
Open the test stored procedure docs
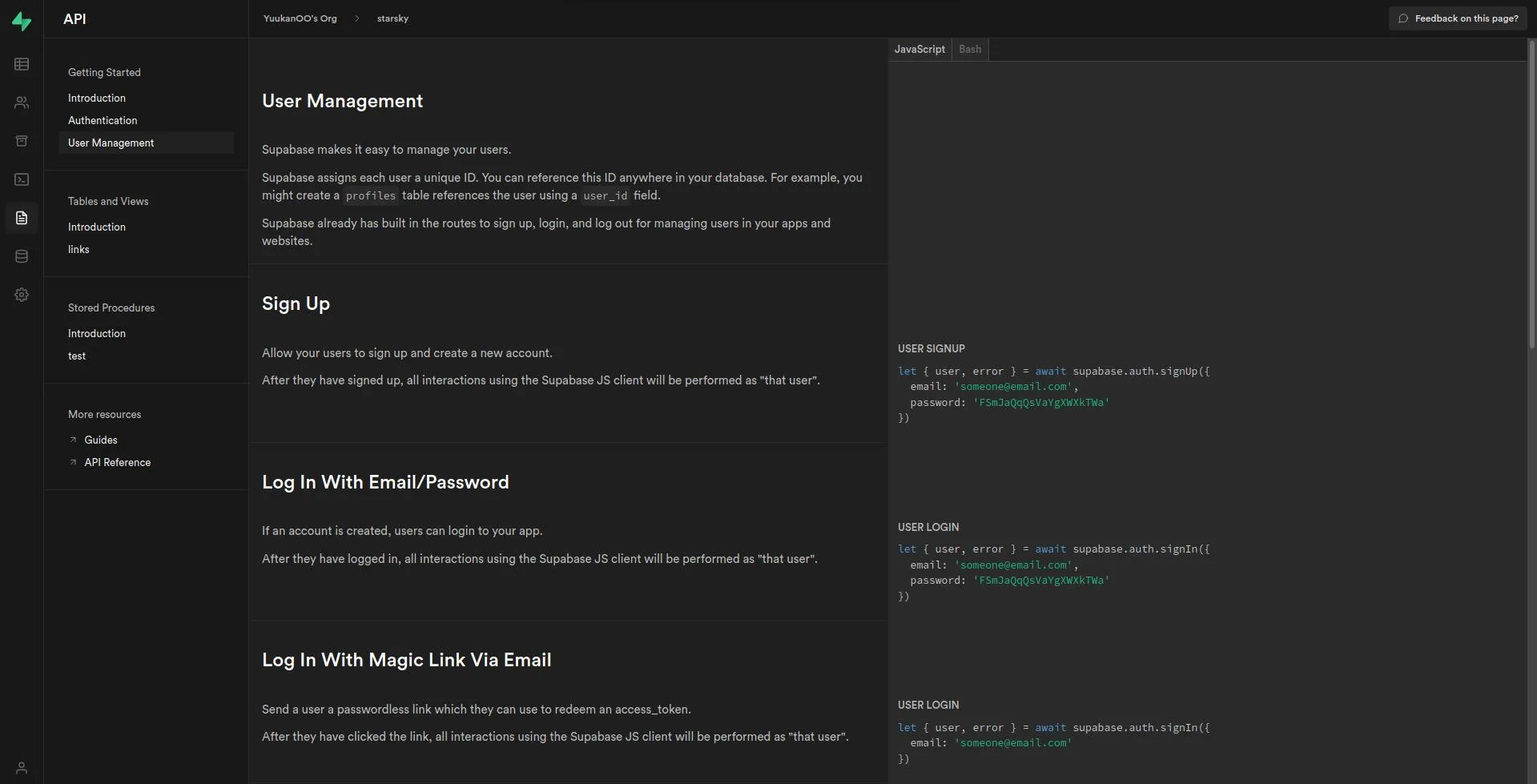point(76,356)
